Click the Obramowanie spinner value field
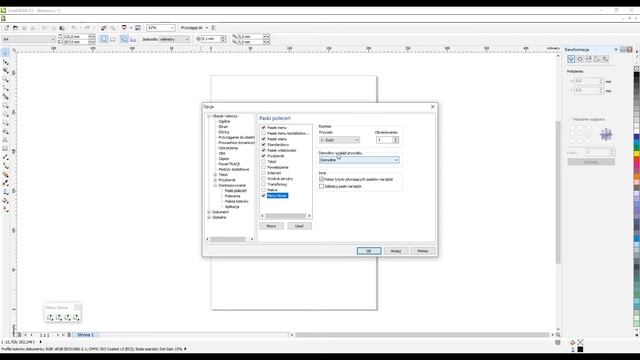This screenshot has width=640, height=360. point(384,140)
